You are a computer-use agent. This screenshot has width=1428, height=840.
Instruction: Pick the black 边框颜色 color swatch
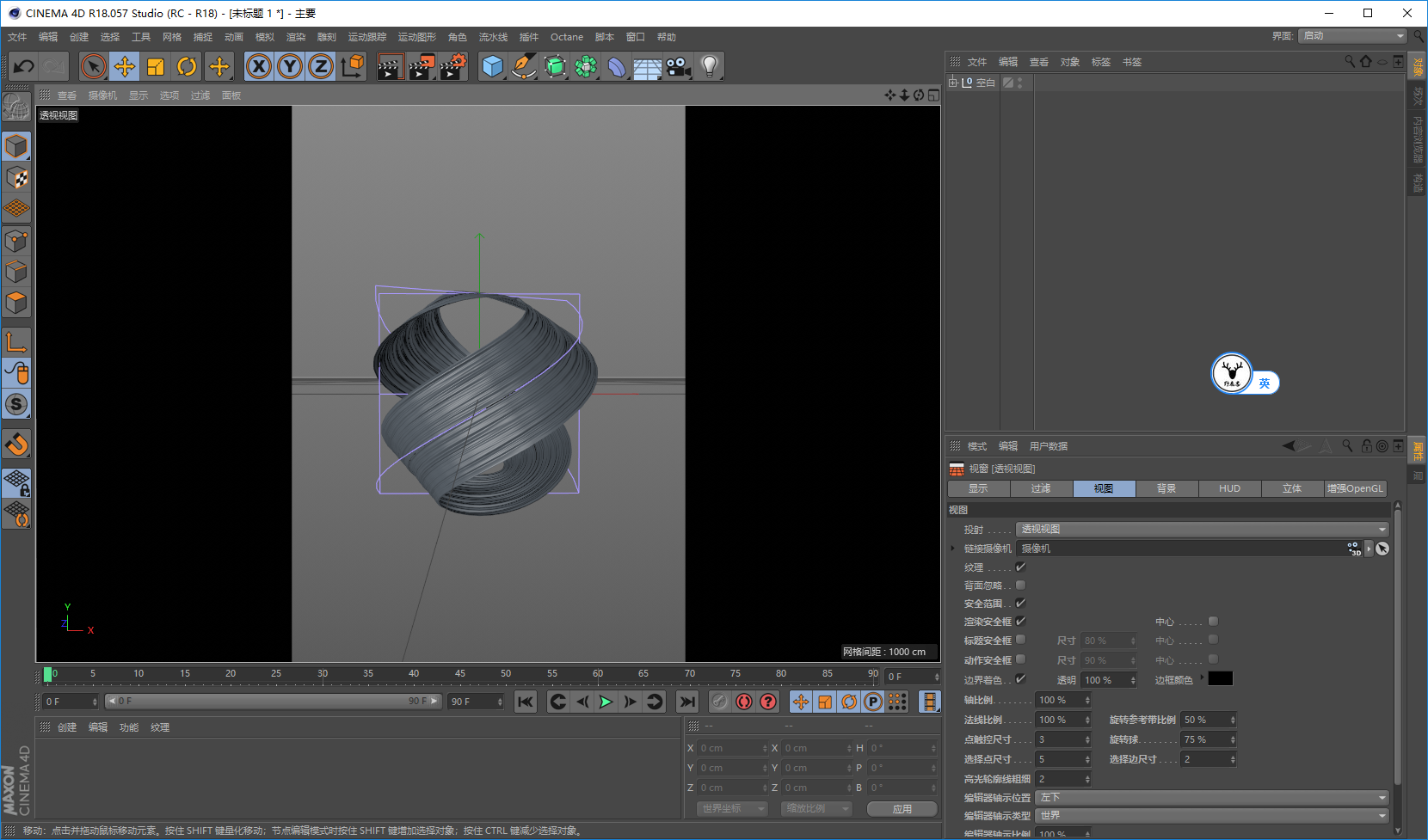[x=1221, y=679]
